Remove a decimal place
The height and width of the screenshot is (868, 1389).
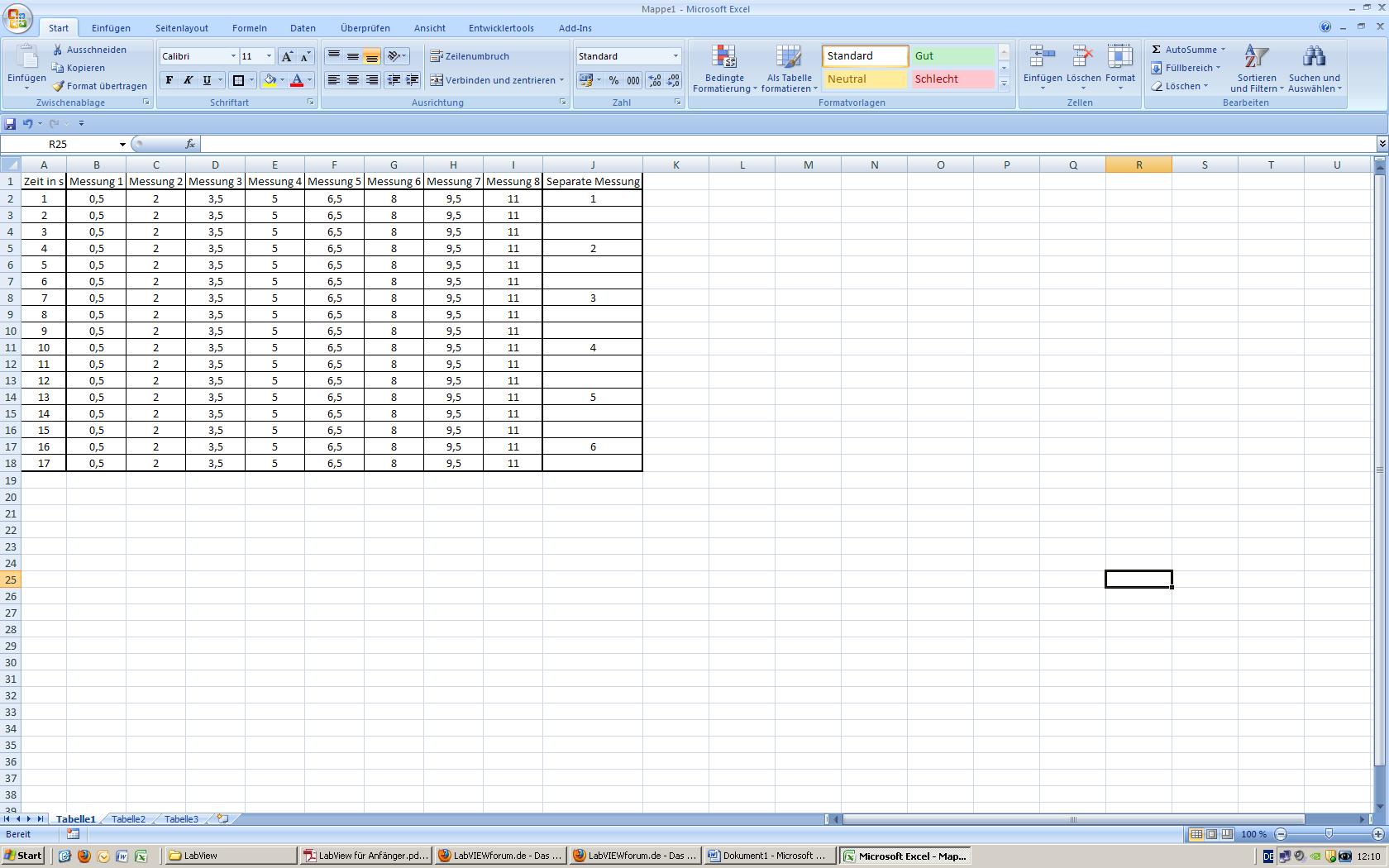673,80
